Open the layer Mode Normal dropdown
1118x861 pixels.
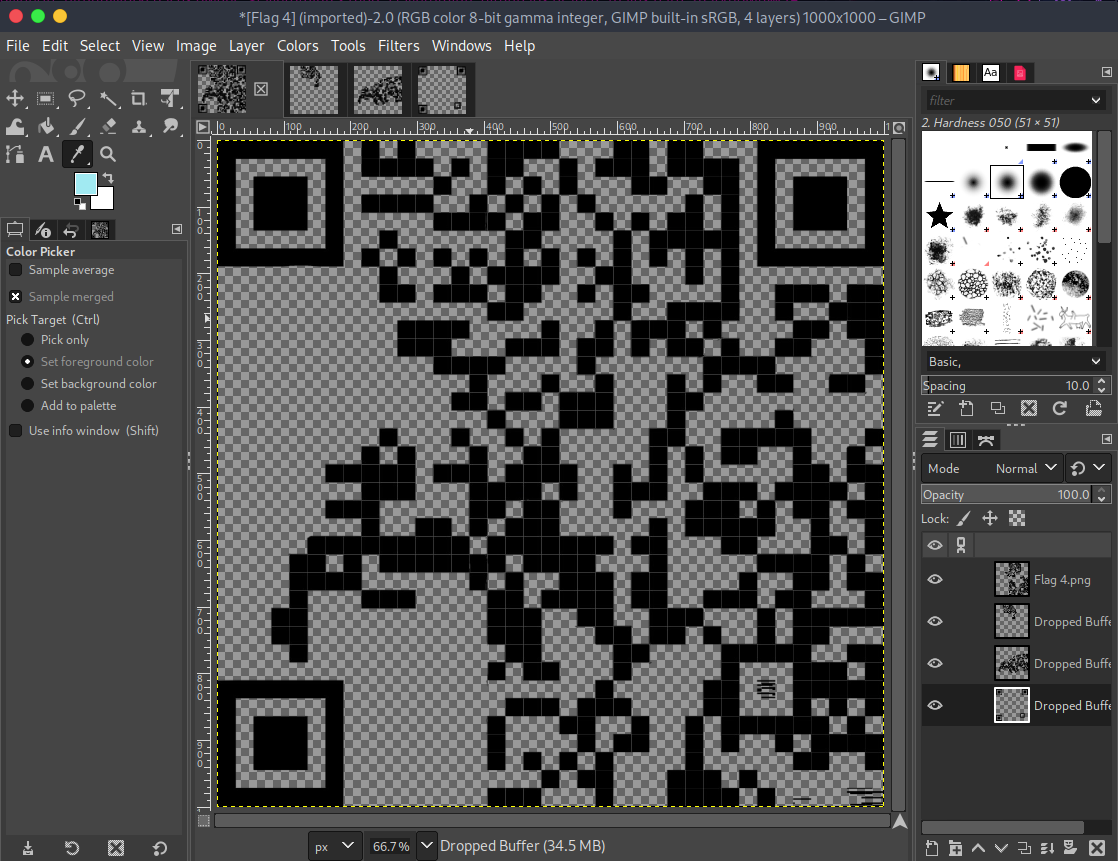(992, 468)
